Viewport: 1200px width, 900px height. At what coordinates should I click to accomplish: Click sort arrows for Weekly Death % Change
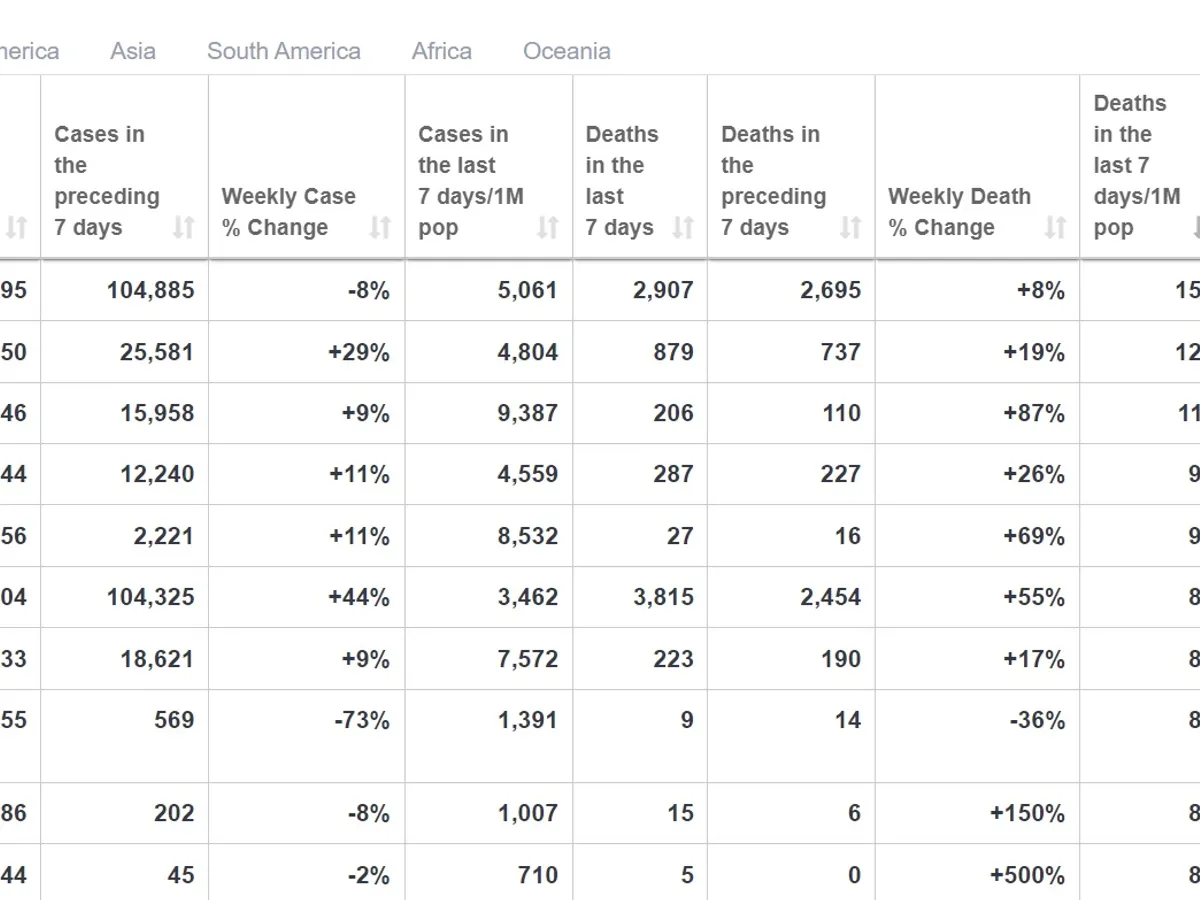point(1056,228)
